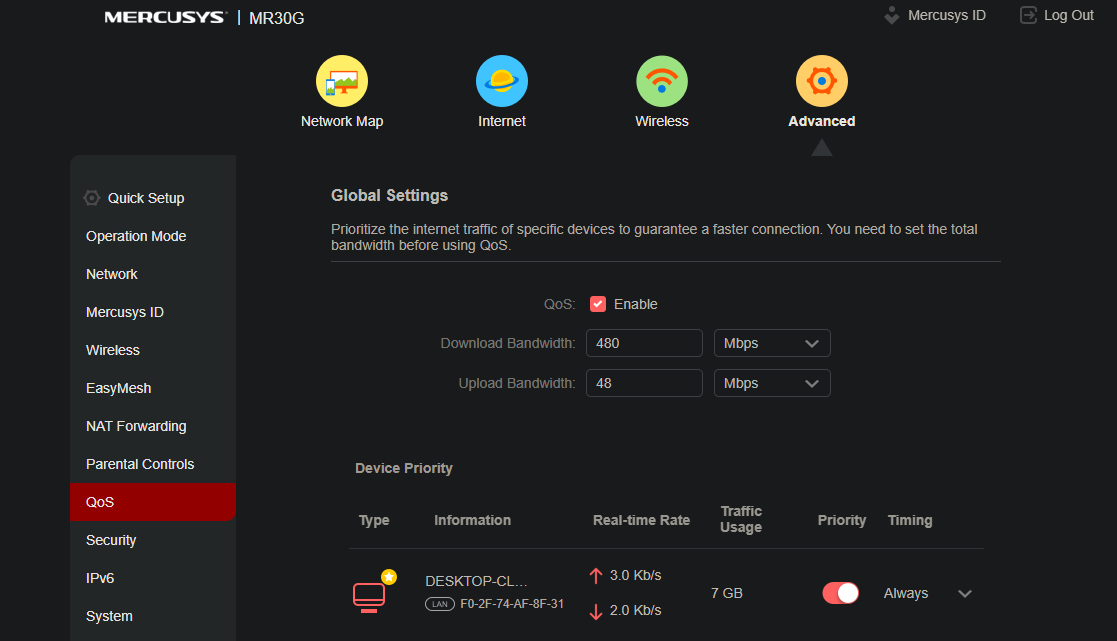The height and width of the screenshot is (641, 1117).
Task: Click the Upload Bandwidth input field
Action: (x=645, y=383)
